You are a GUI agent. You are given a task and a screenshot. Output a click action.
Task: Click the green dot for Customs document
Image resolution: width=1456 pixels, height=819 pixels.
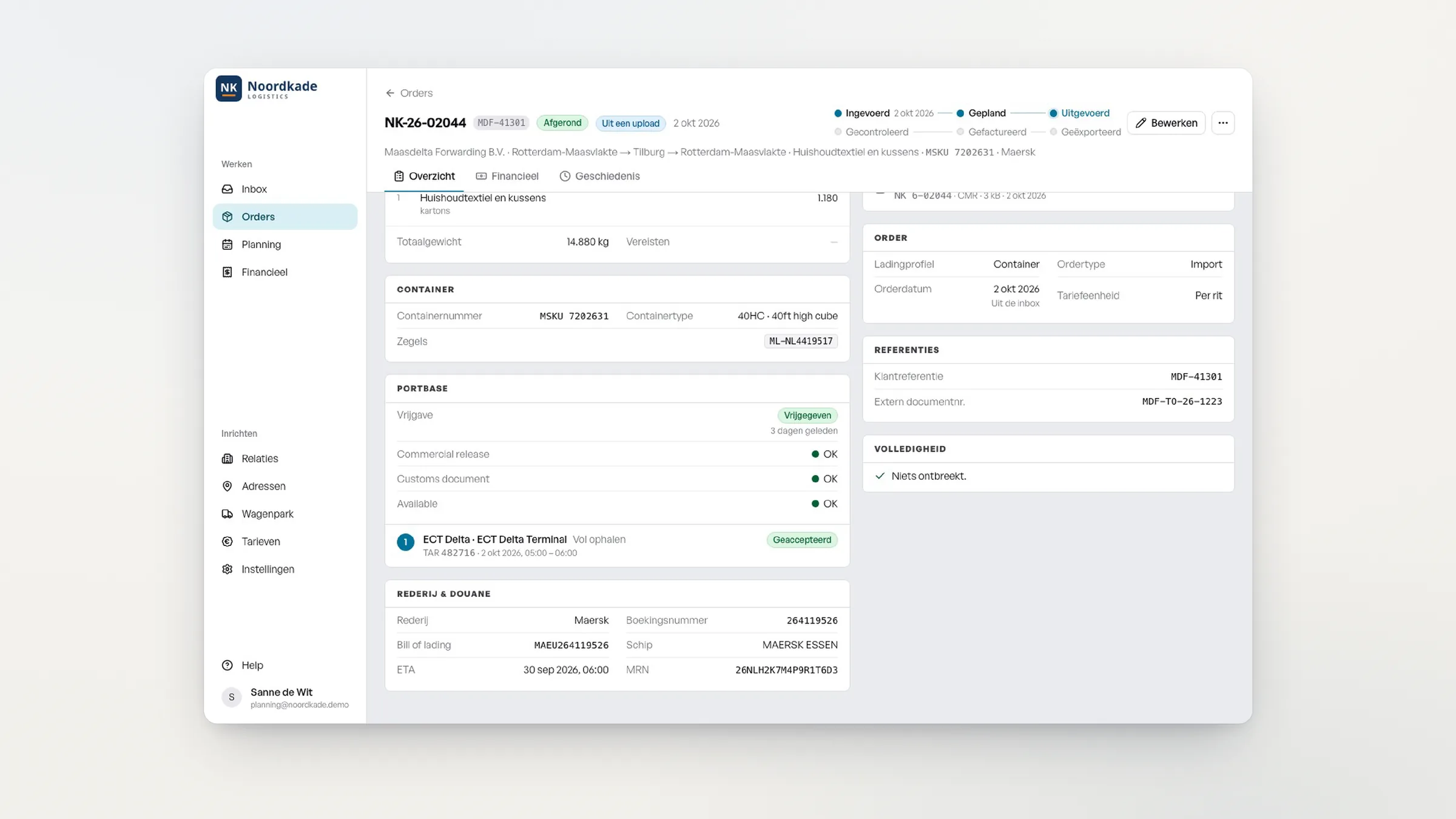point(815,479)
